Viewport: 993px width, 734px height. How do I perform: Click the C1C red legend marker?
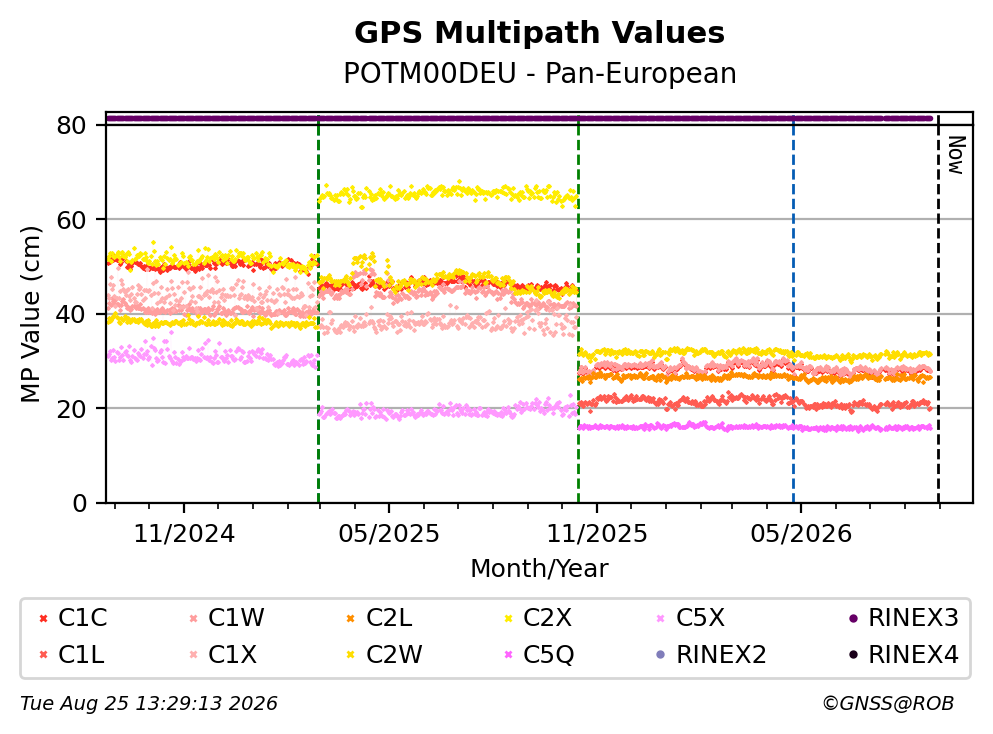point(44,618)
